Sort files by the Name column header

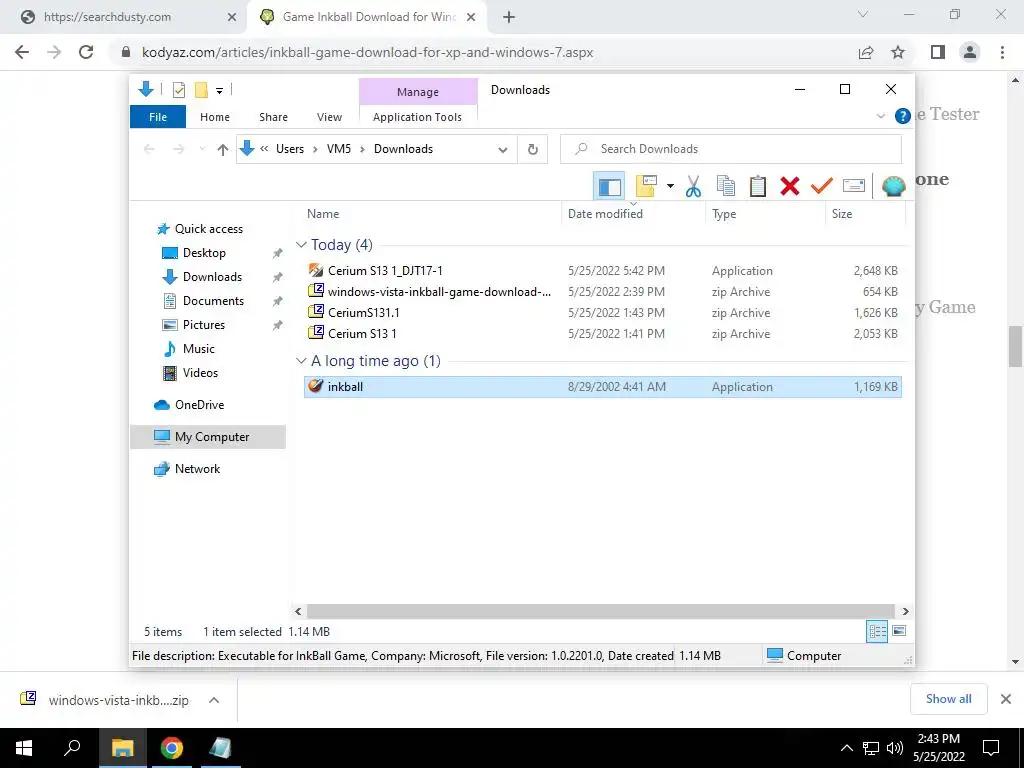tap(323, 214)
